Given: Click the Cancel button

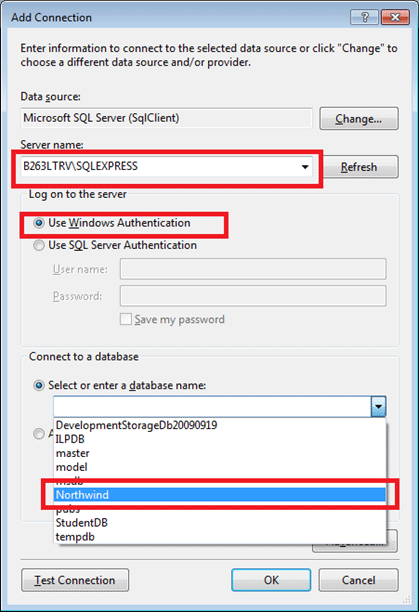Looking at the screenshot, I should pos(359,580).
